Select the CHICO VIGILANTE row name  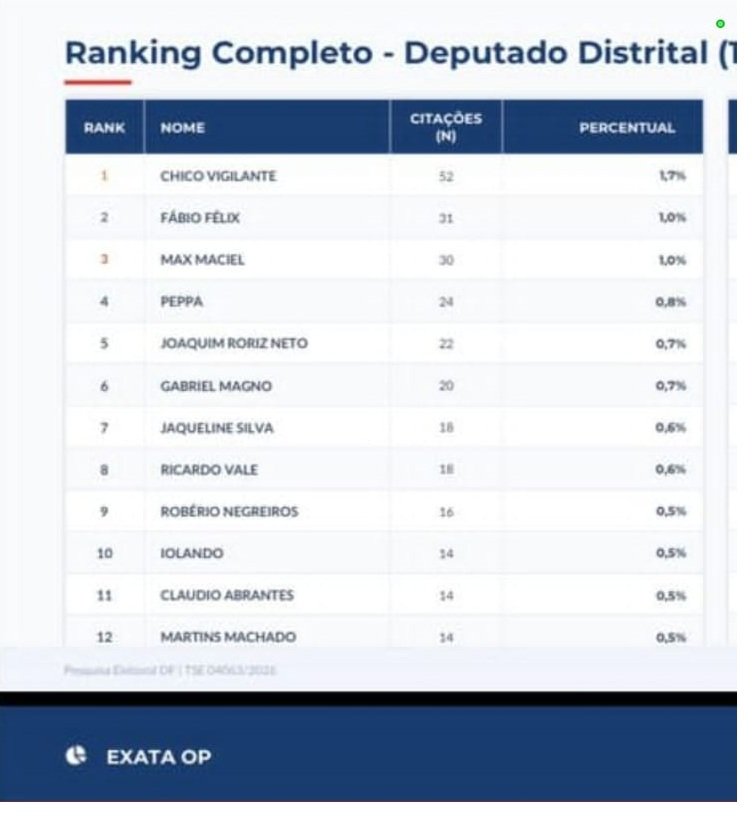tap(218, 176)
